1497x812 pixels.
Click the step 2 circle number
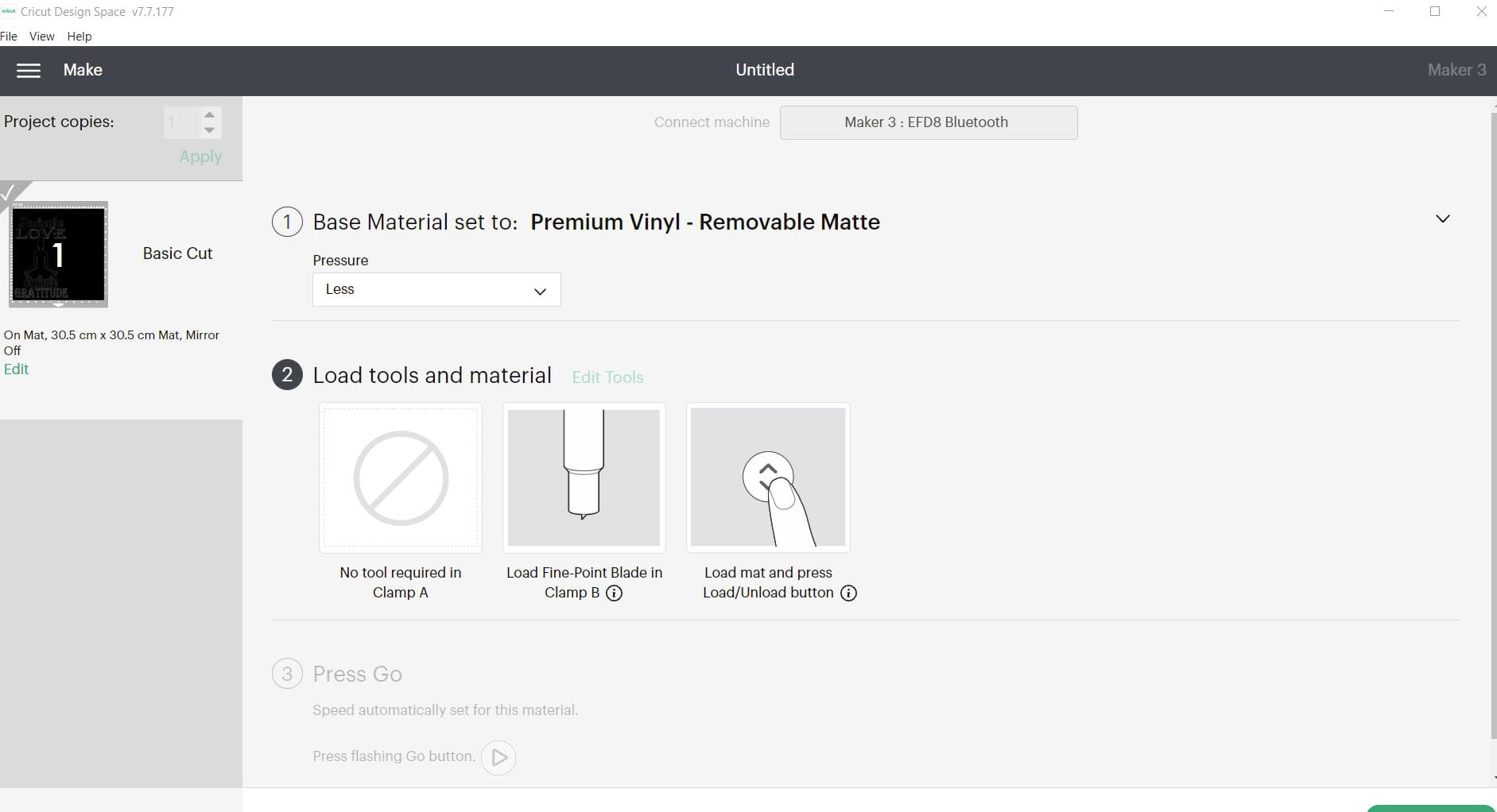(x=287, y=375)
